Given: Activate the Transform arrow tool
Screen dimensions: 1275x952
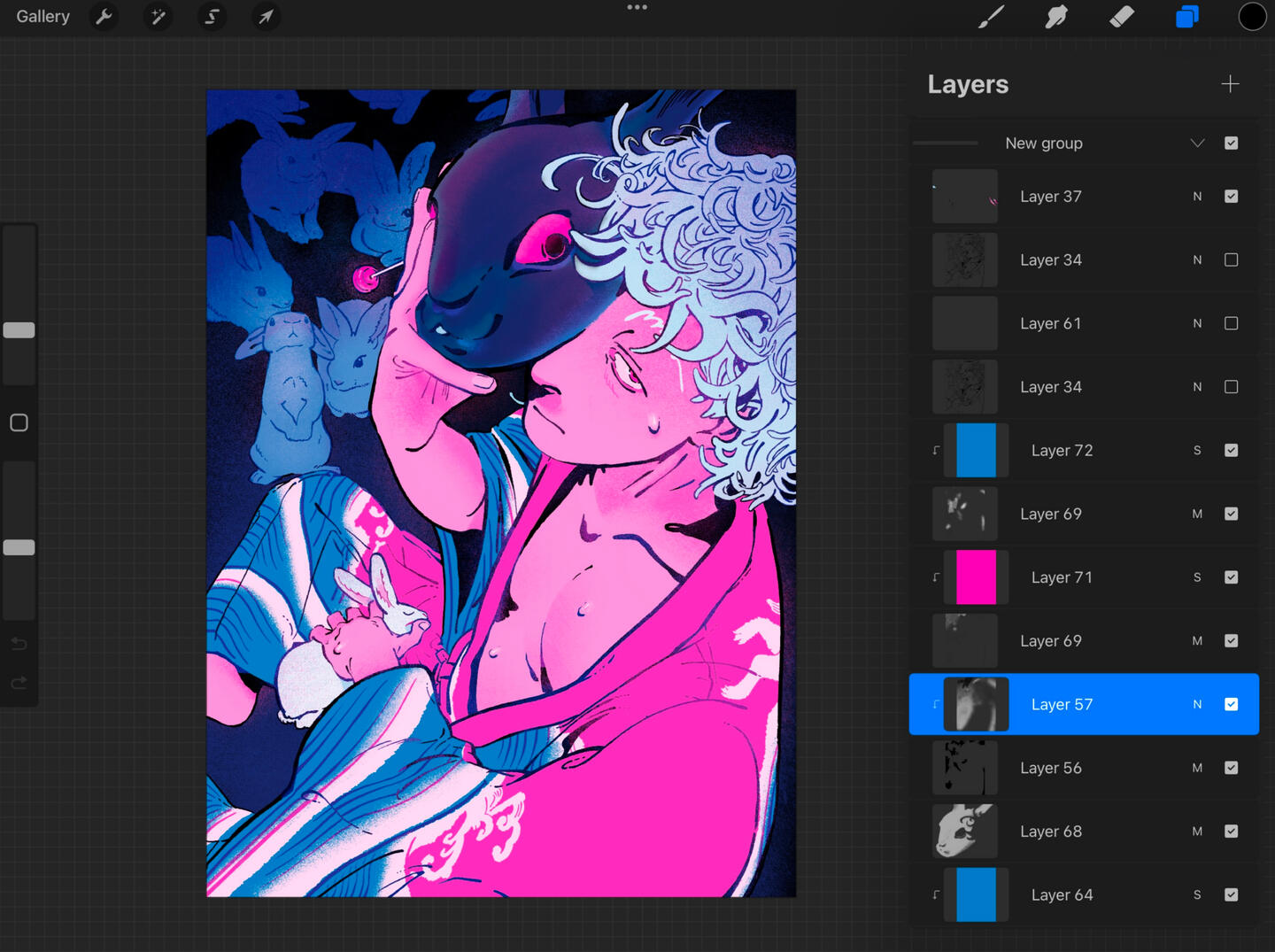Looking at the screenshot, I should [x=266, y=17].
